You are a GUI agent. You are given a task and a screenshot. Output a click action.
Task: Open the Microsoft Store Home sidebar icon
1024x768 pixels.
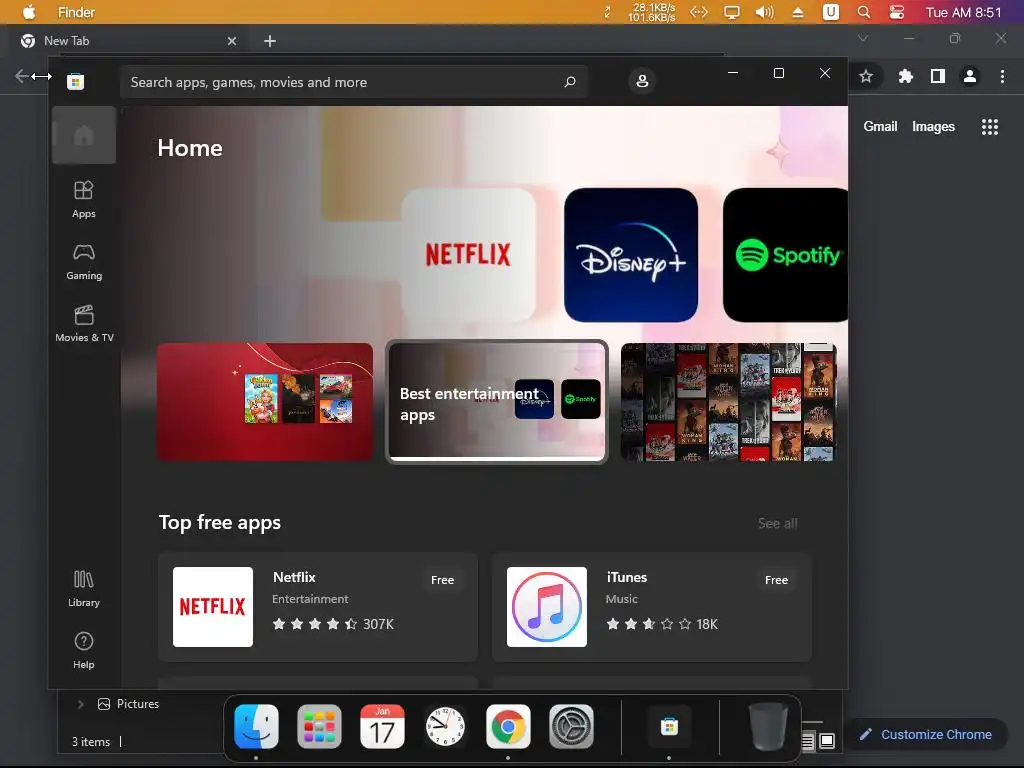point(84,135)
